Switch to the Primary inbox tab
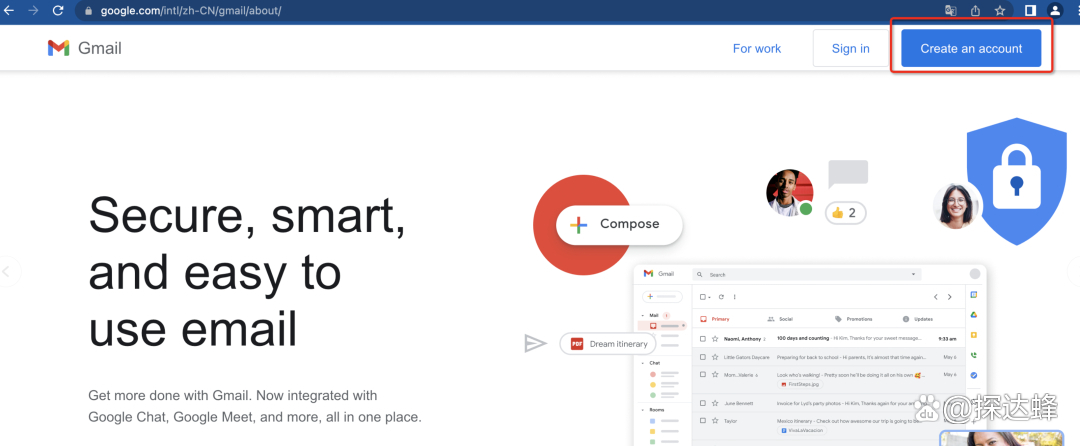 (715, 319)
